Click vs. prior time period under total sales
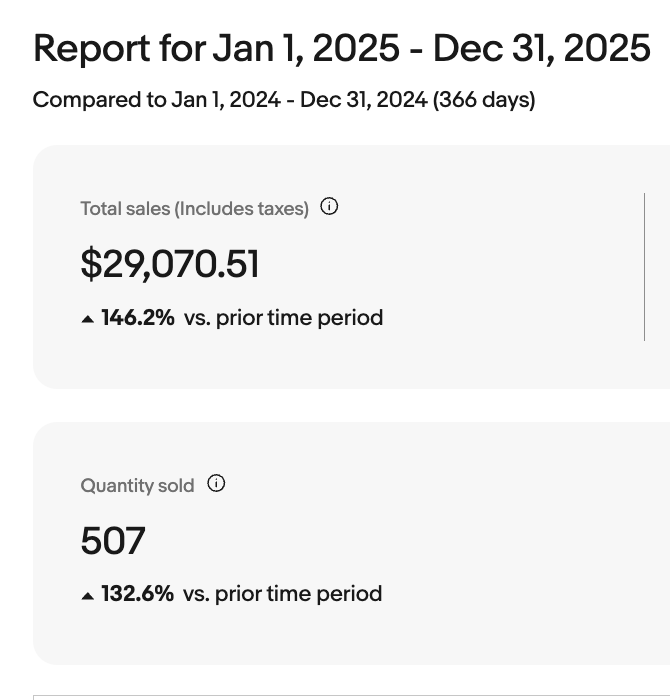 coord(283,318)
